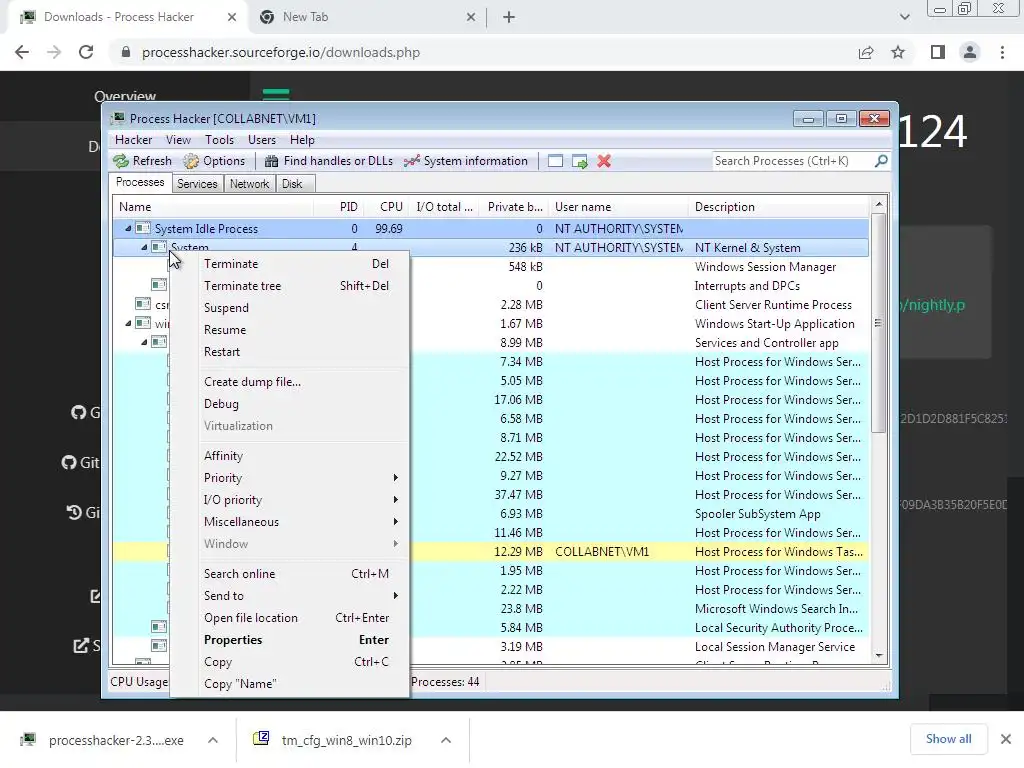Select Restart in the context menu
1024x768 pixels.
pos(289,352)
